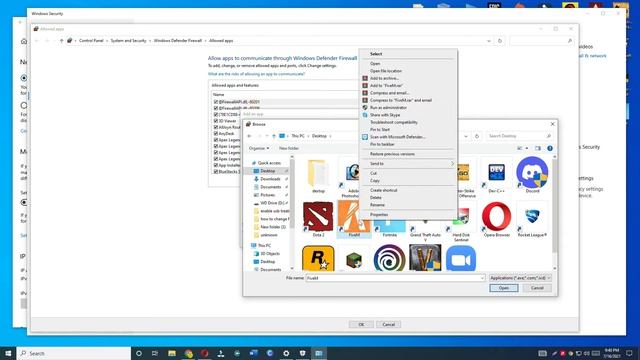Uncheck the first @FirewallAPI.dll checkbox
This screenshot has height=360, width=640.
point(216,102)
